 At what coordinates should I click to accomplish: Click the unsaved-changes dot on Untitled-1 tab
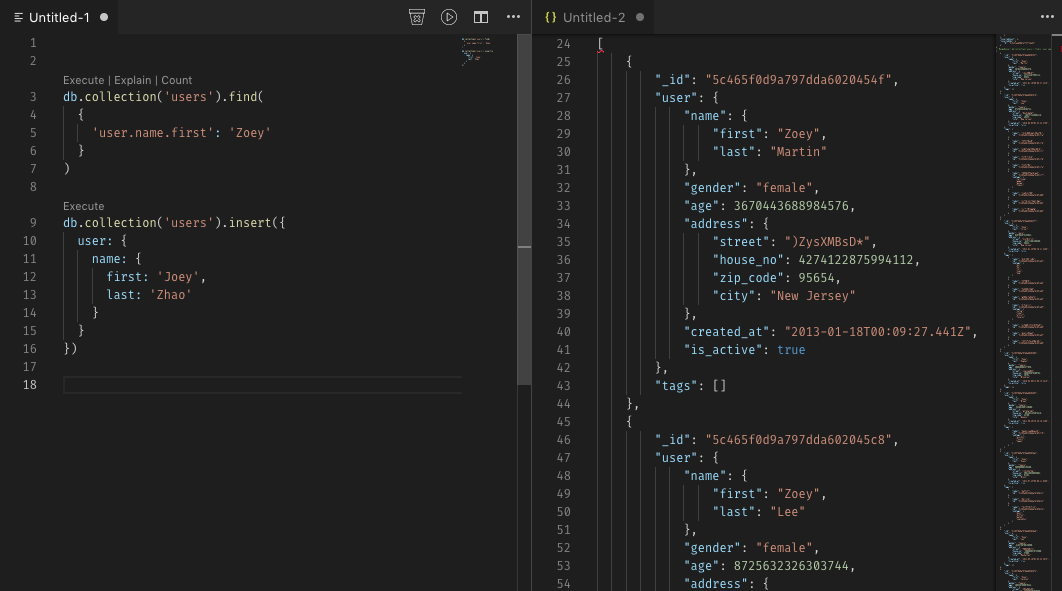[105, 17]
